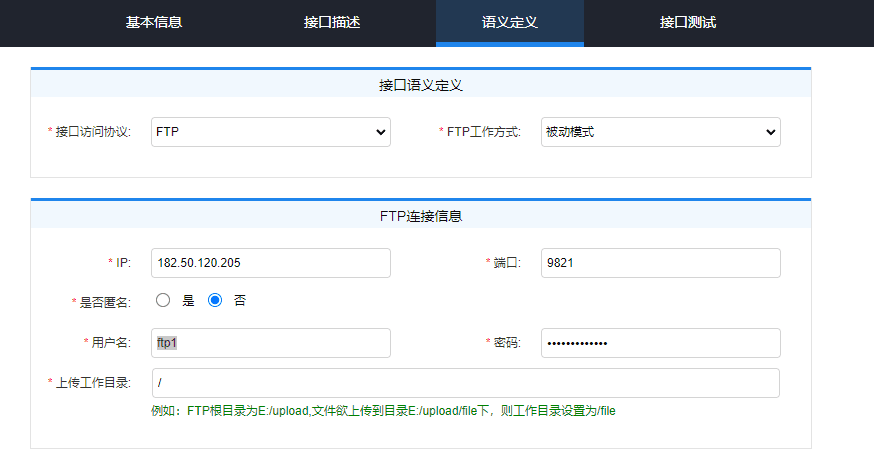Click the chevron arrow of the 被动模式 select
This screenshot has height=472, width=874.
(x=770, y=133)
